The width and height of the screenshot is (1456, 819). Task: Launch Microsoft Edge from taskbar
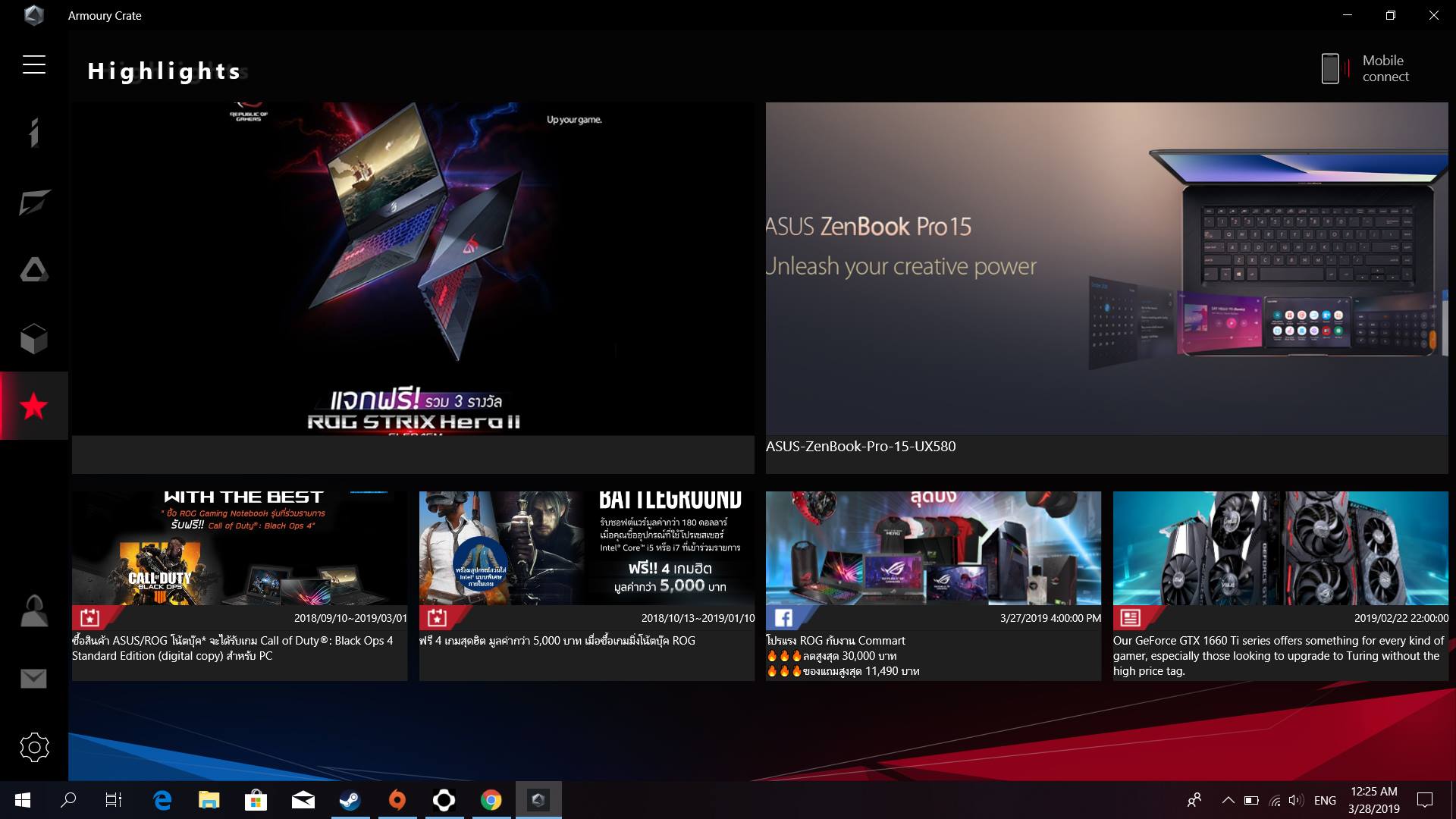tap(162, 800)
